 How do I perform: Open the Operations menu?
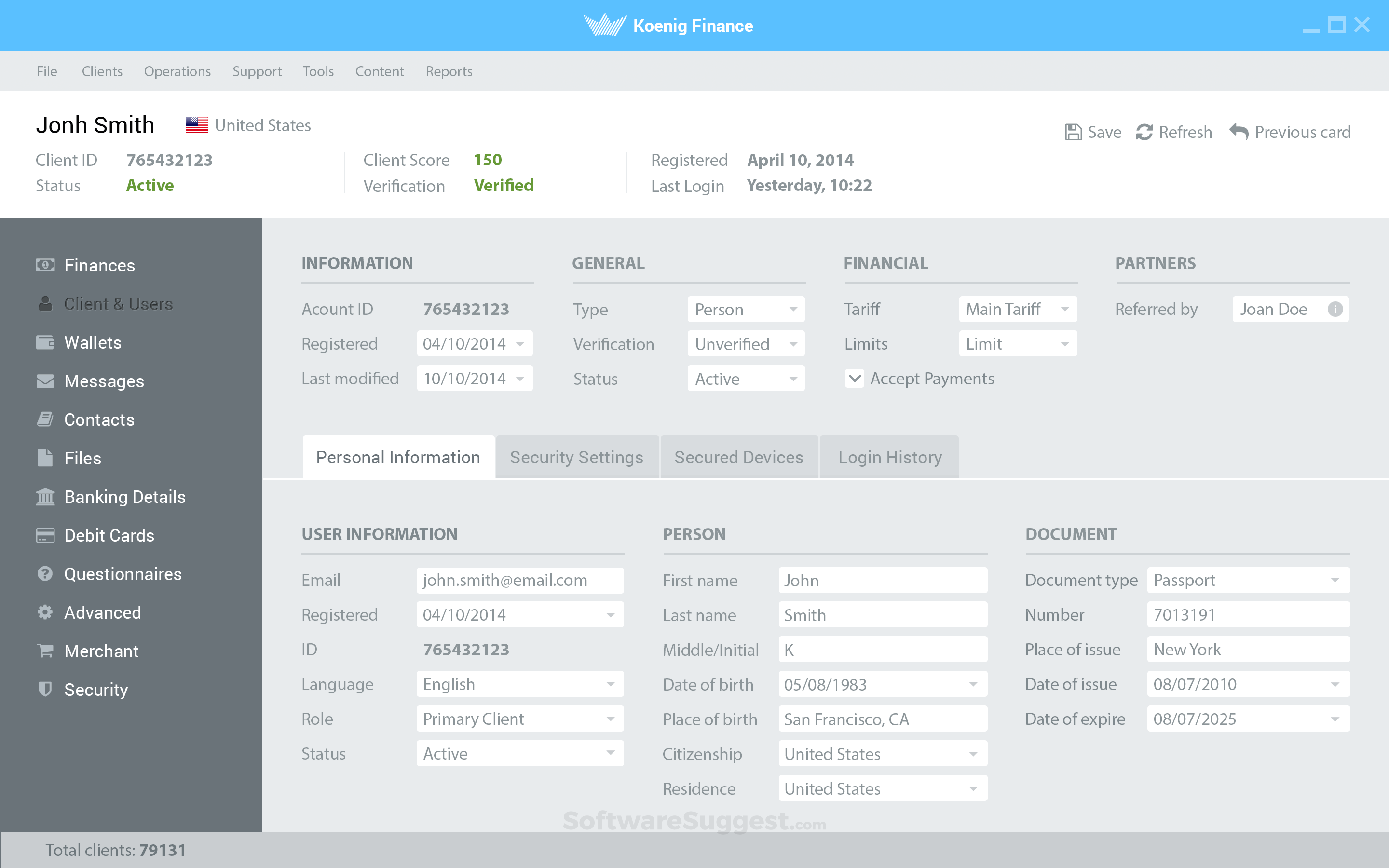(x=177, y=71)
